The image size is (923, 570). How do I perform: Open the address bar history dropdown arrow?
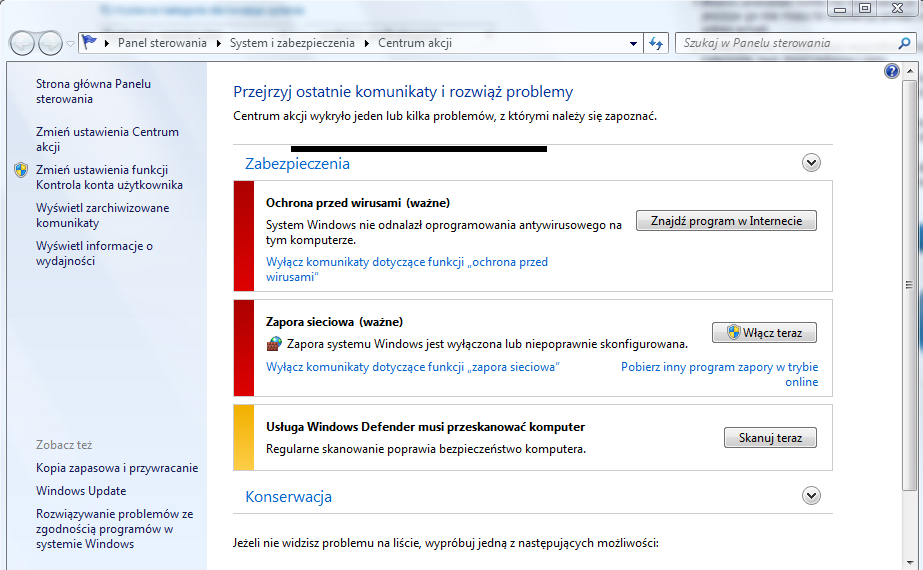(x=633, y=43)
